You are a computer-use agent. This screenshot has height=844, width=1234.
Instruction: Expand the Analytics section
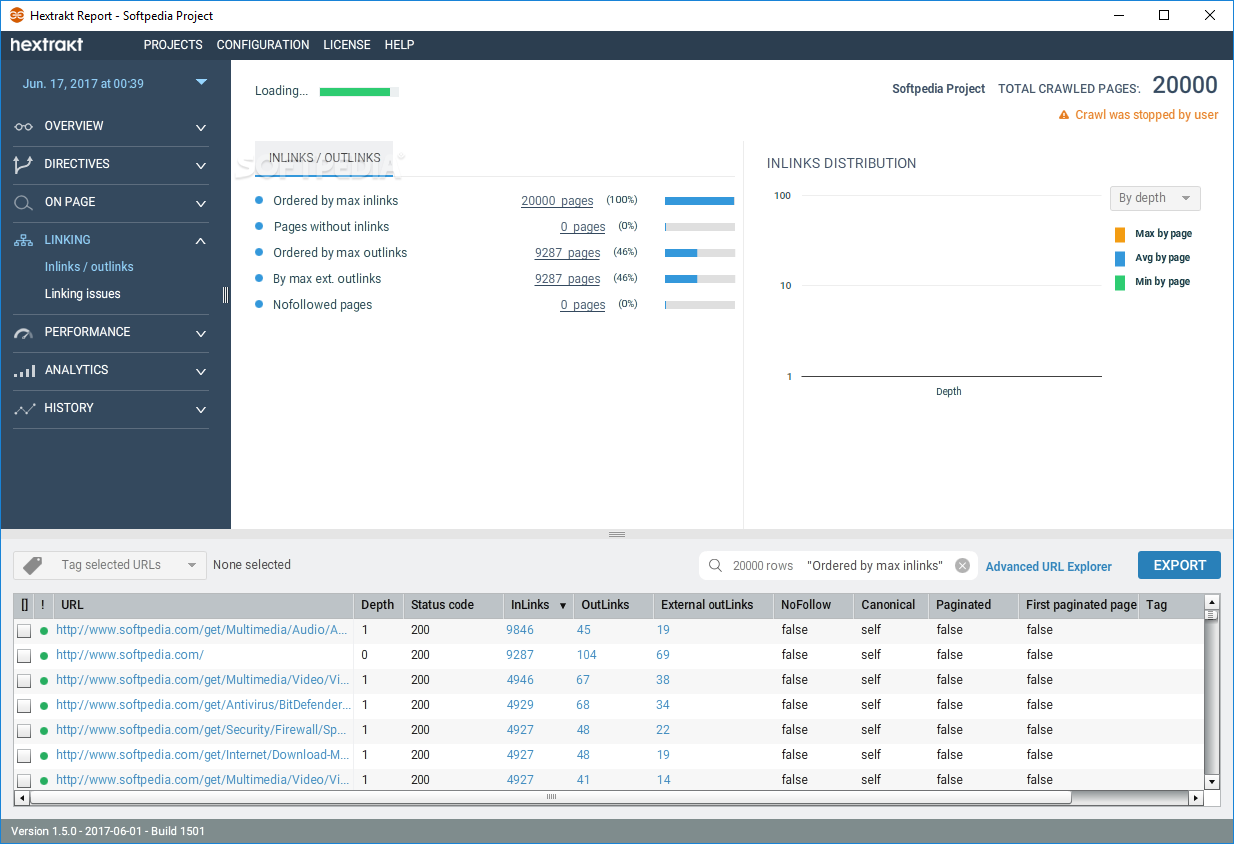[x=201, y=372]
